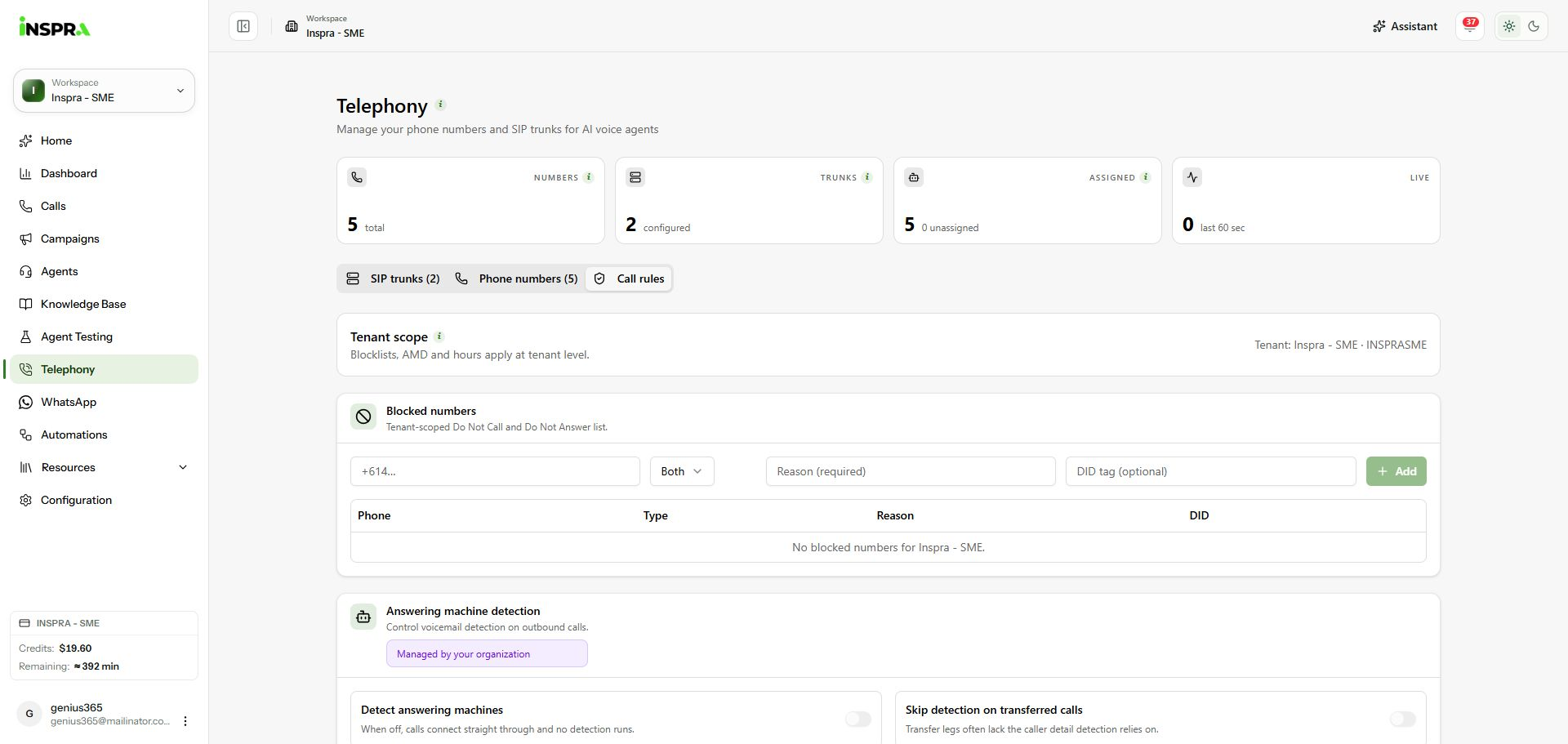Click the INSPRA logo

tap(55, 27)
